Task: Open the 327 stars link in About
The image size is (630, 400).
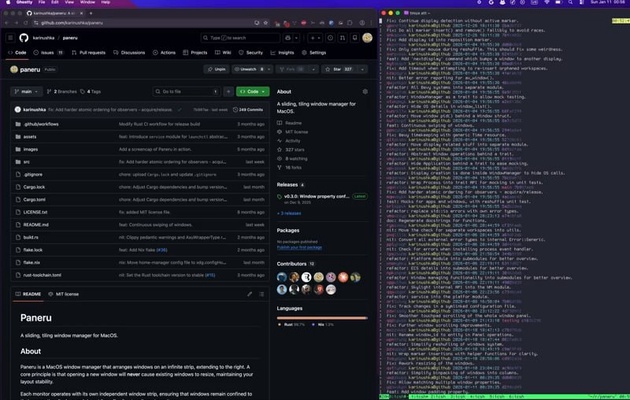Action: coord(295,149)
